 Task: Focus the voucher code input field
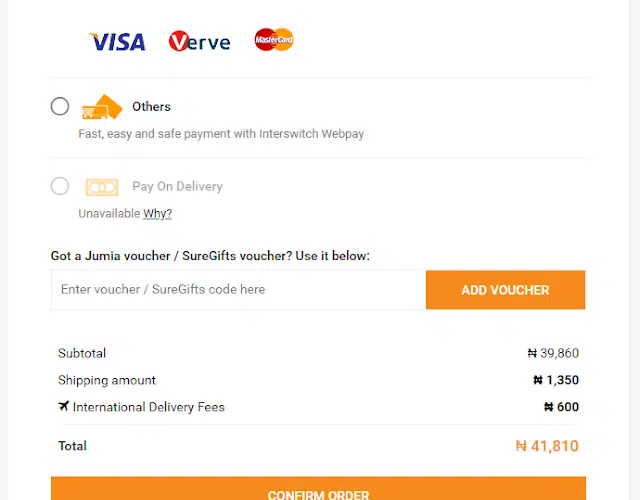tap(238, 290)
